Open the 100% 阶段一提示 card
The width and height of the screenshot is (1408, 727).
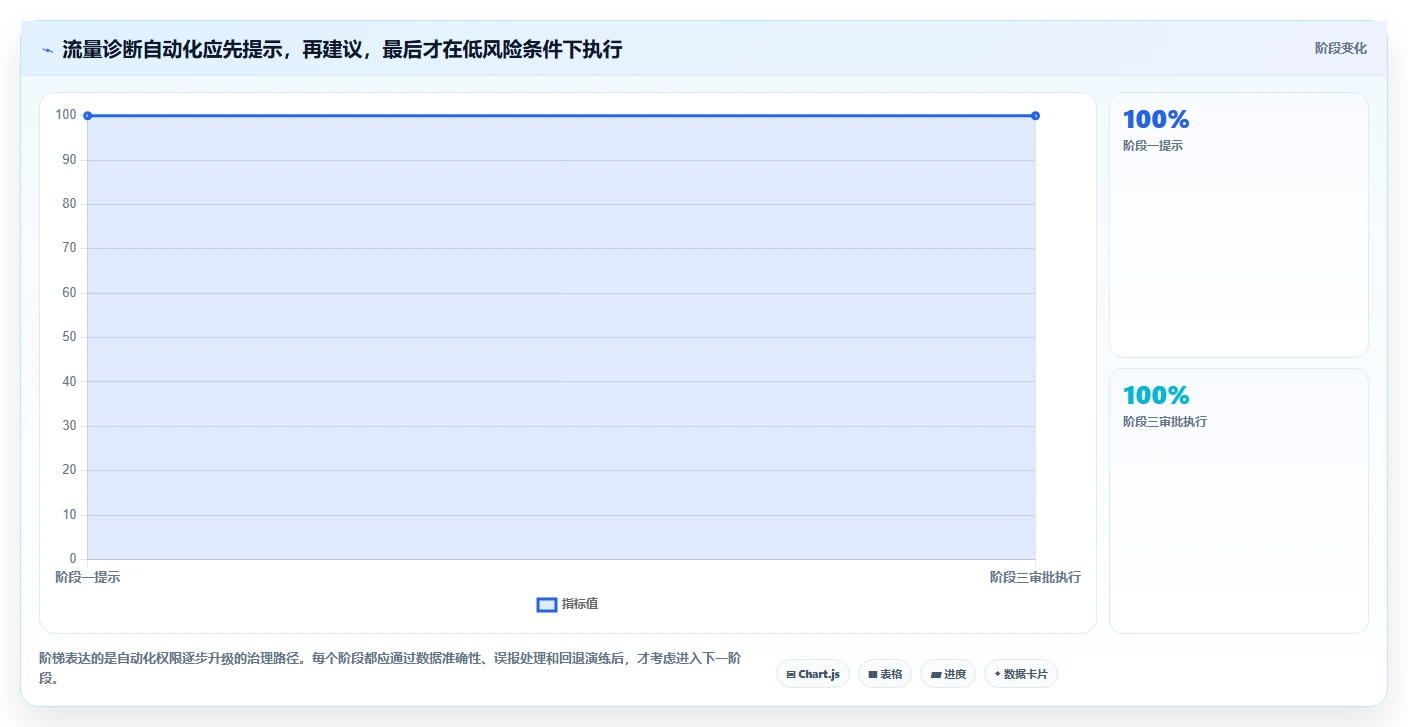coord(1238,225)
